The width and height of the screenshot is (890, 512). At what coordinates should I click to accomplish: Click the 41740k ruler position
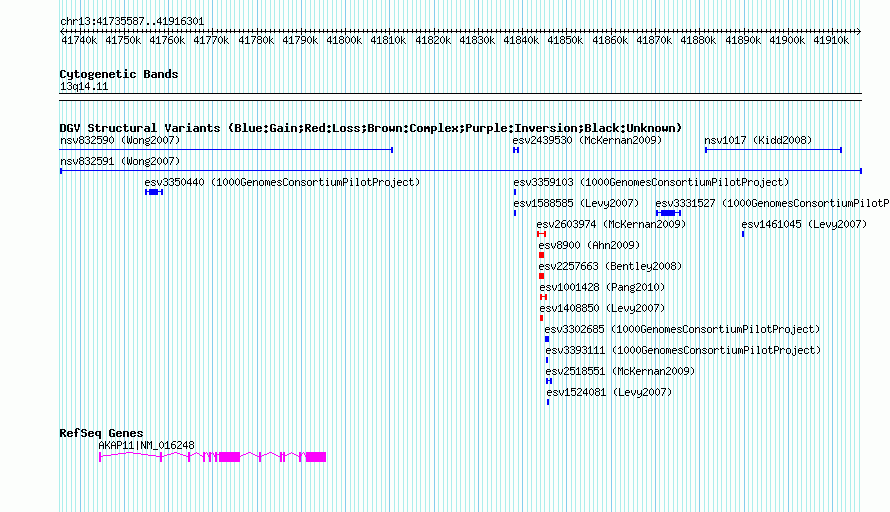pos(79,40)
